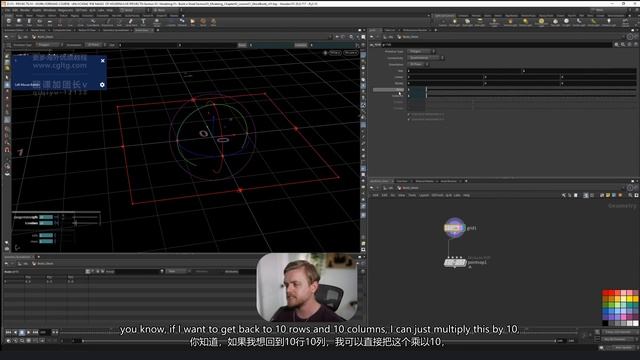
Task: Add an Area Light from the shelf
Action: 480,22
